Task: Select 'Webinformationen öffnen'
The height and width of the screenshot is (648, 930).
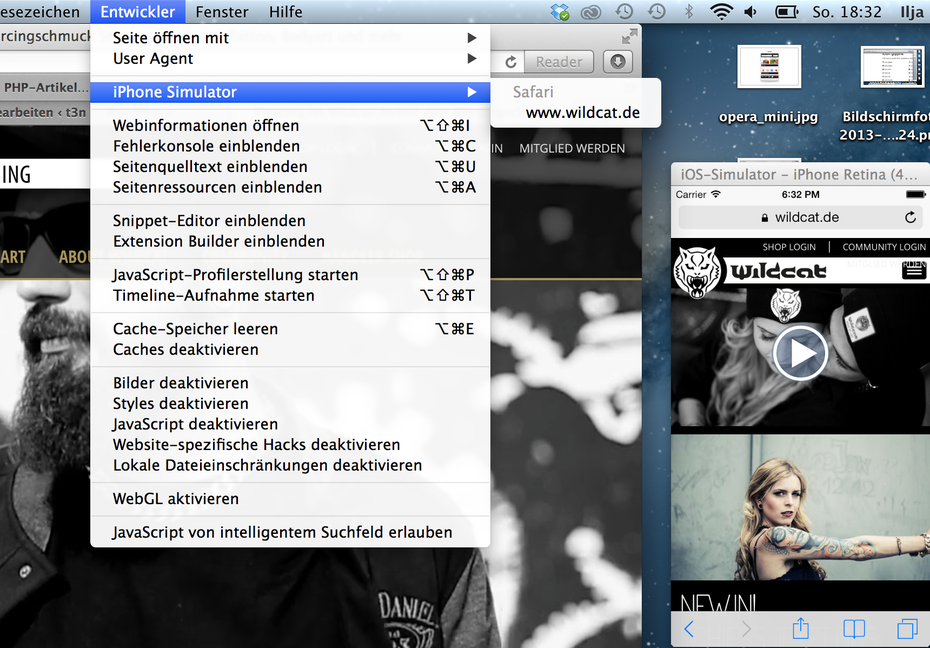Action: pyautogui.click(x=290, y=126)
